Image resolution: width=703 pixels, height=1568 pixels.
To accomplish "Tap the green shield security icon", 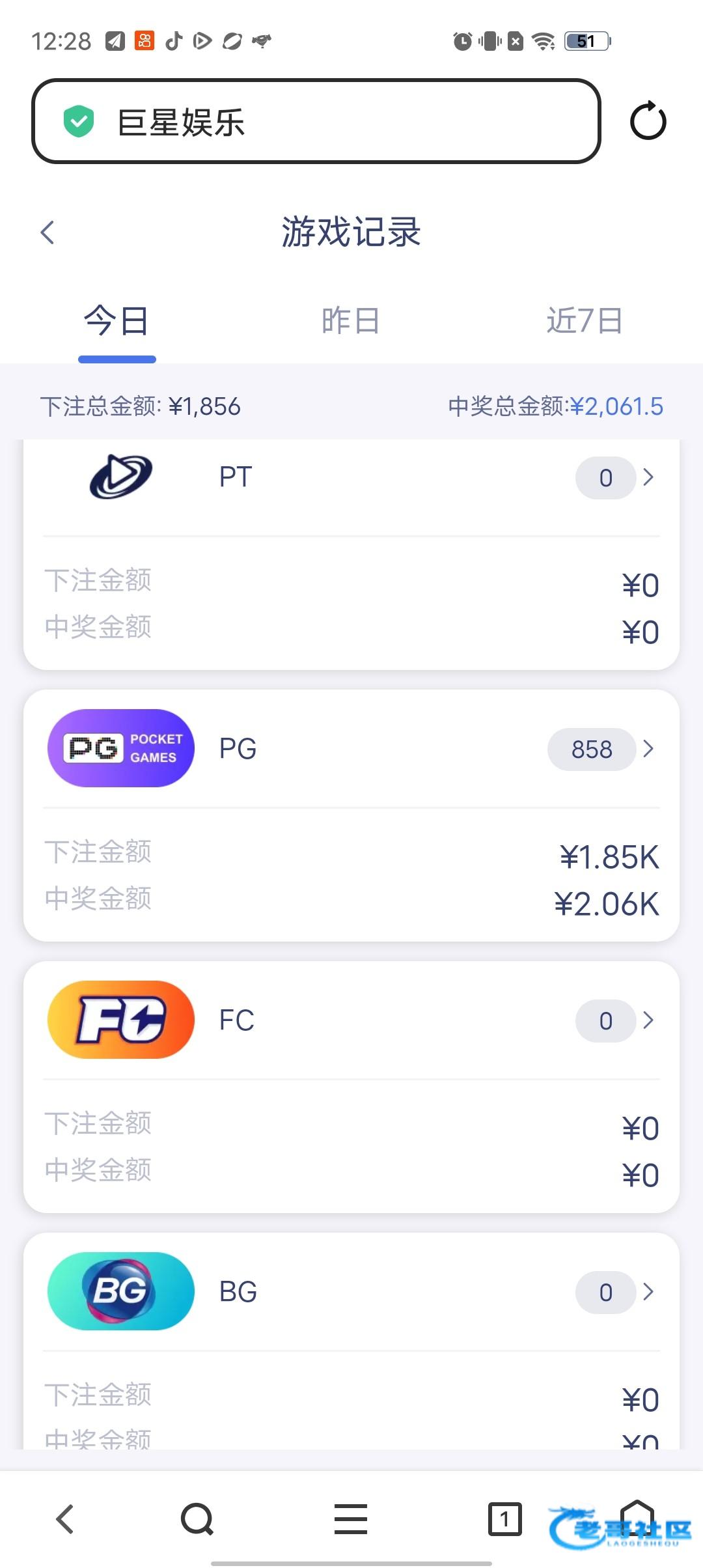I will click(79, 122).
